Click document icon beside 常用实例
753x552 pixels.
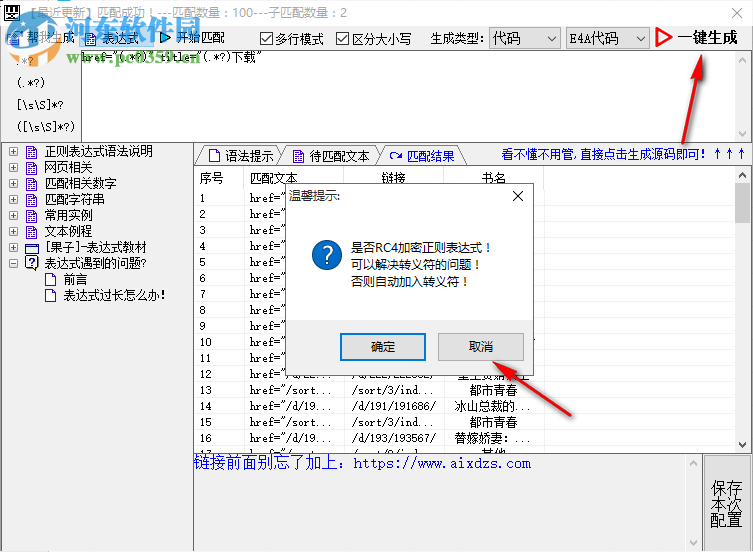pyautogui.click(x=32, y=216)
